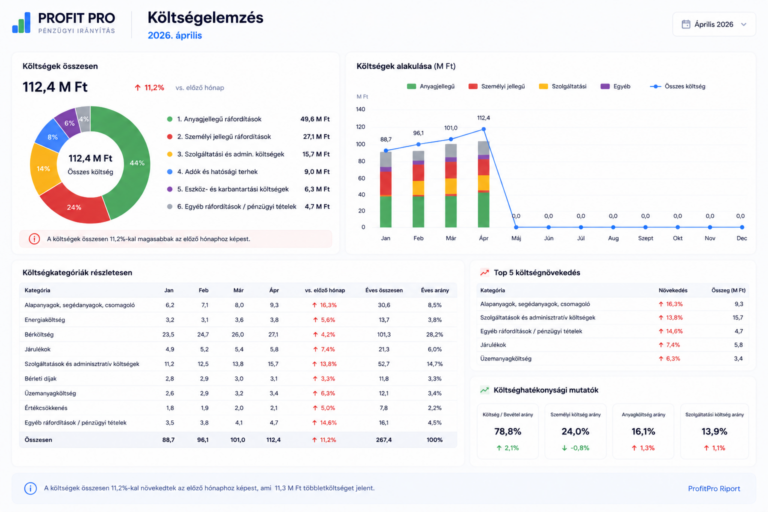
Task: Sort Top 5 table by Növekedés header
Action: 672,291
